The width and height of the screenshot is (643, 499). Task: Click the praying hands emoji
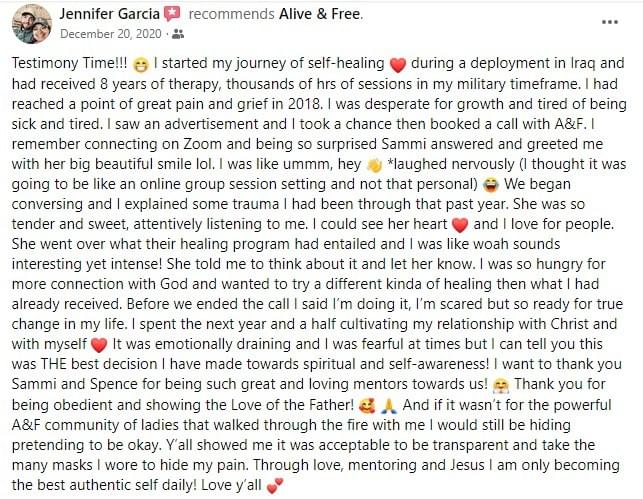(x=388, y=406)
